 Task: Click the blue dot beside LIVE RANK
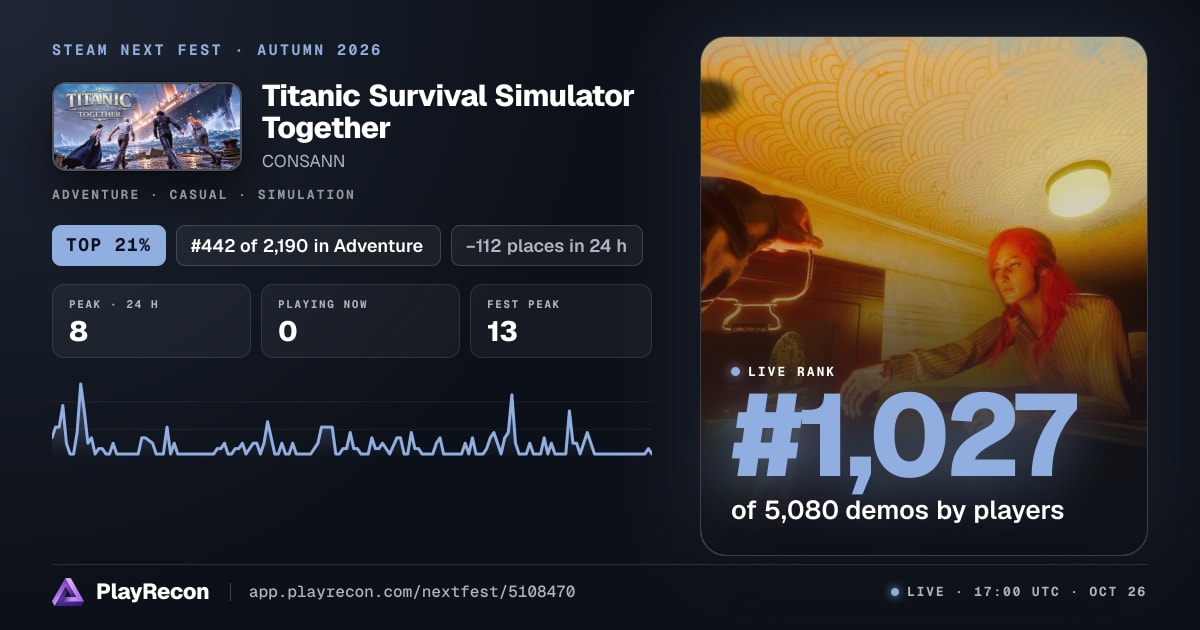(736, 372)
